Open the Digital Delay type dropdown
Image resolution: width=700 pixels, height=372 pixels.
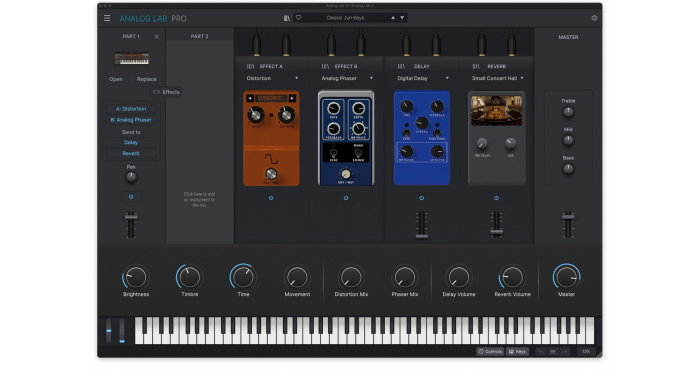coord(422,78)
